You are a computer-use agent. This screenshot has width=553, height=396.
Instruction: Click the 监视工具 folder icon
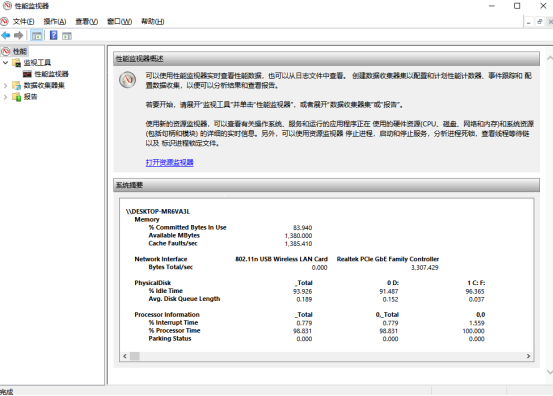tap(16, 63)
